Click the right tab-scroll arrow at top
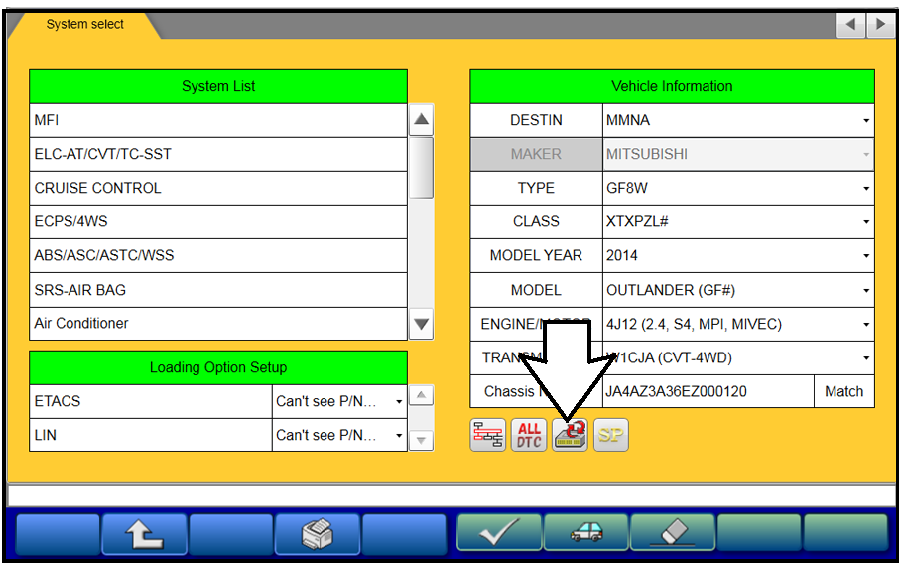Screen dimensions: 901x569 click(x=880, y=25)
